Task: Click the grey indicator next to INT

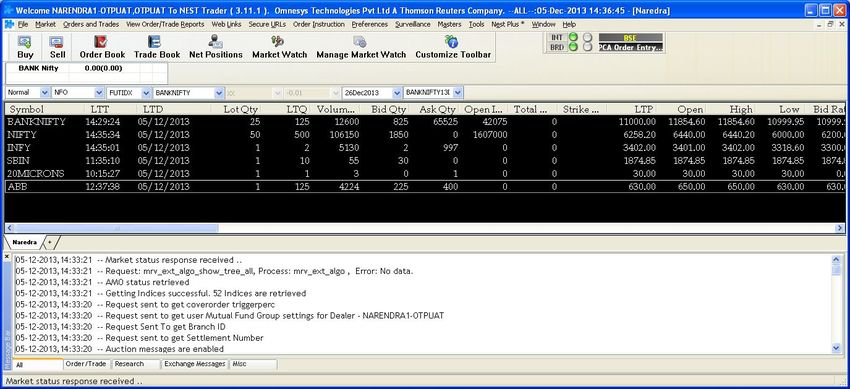Action: (588, 37)
